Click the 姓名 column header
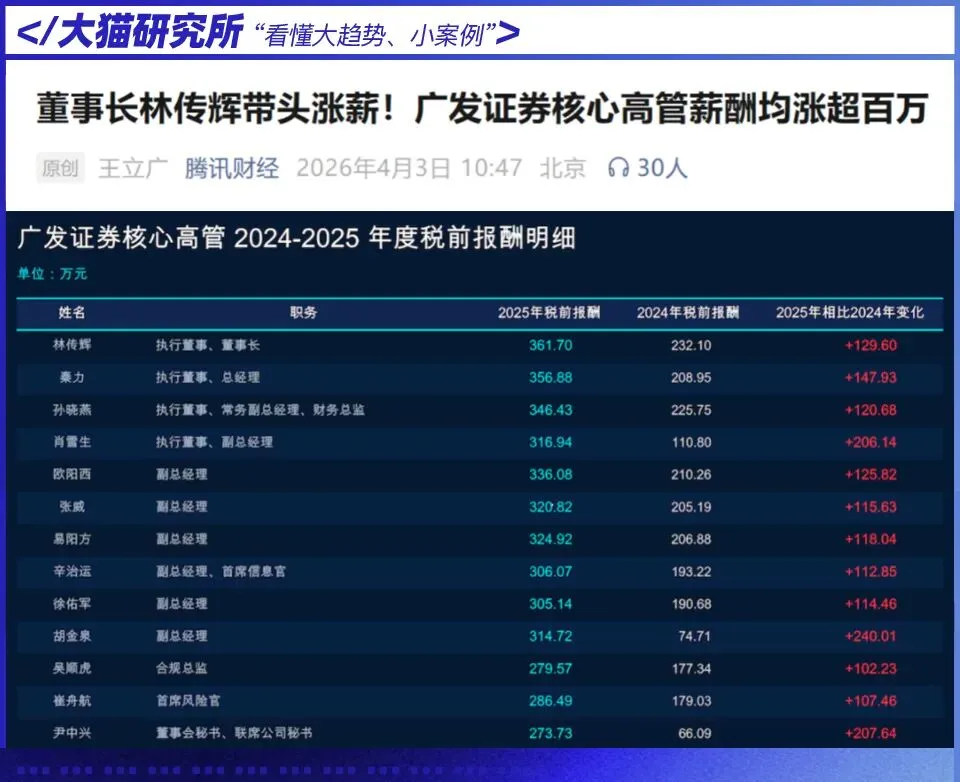The image size is (960, 782). point(72,312)
